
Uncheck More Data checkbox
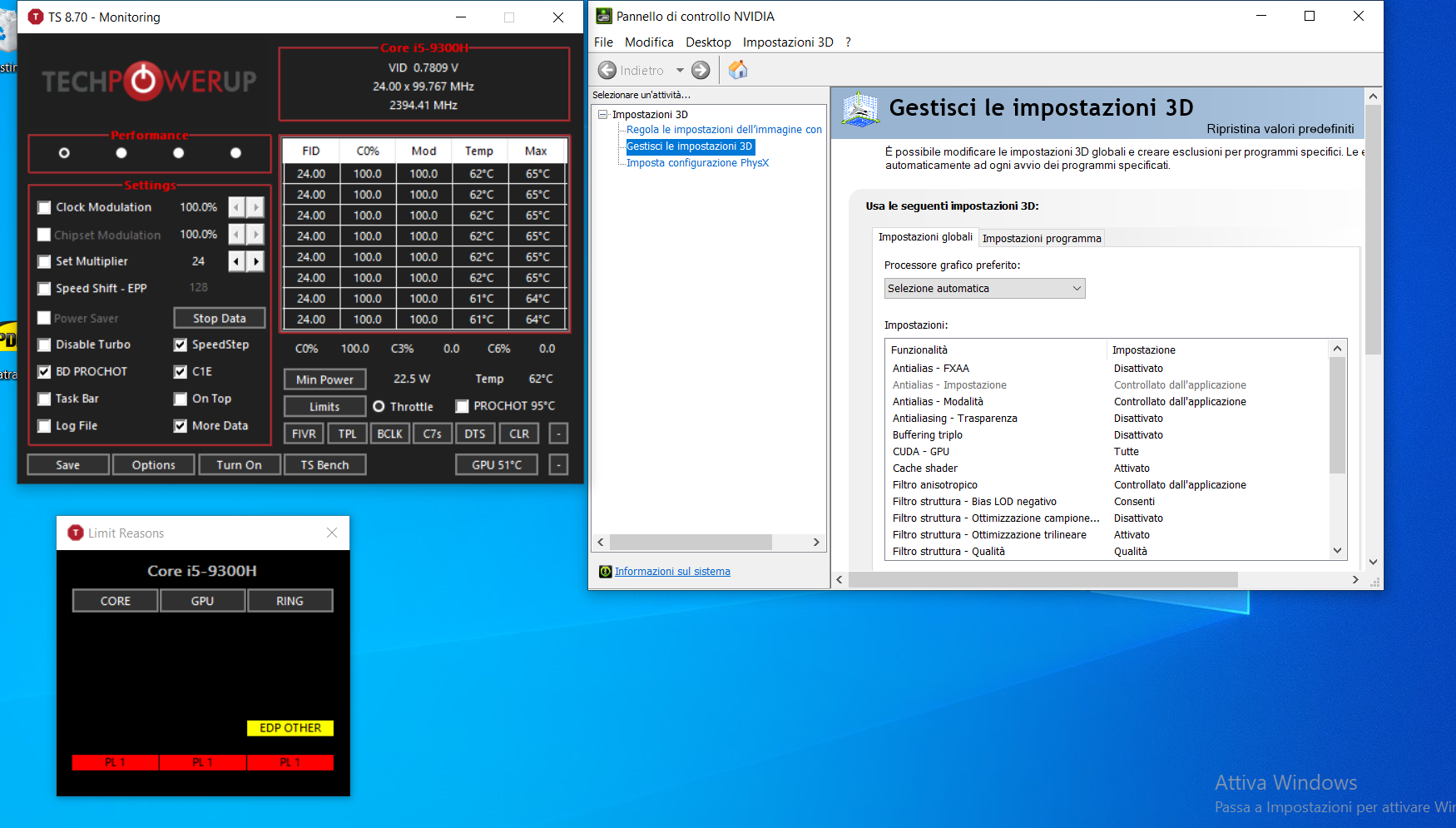180,426
